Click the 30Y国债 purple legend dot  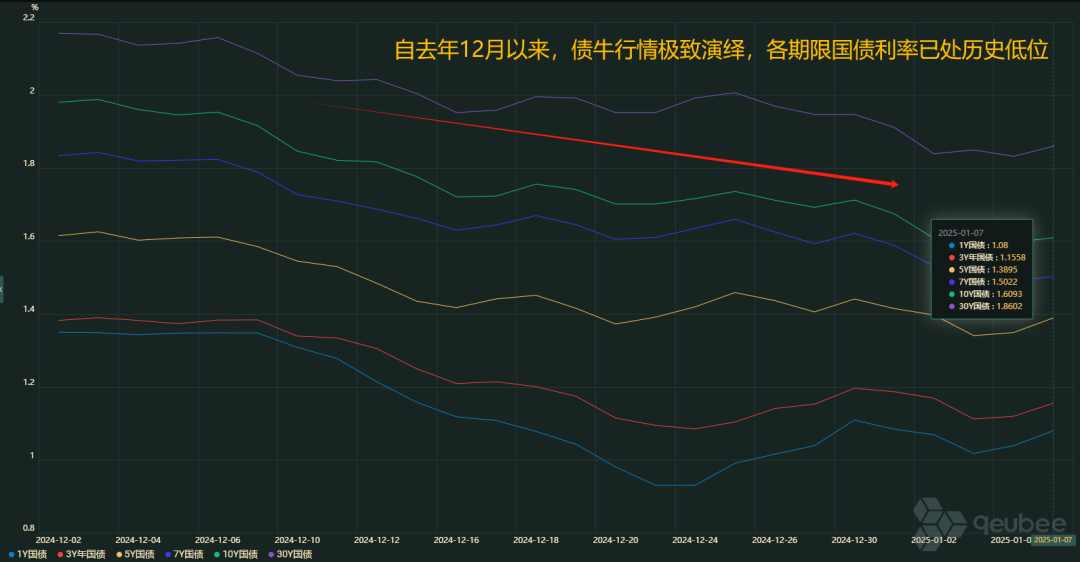269,554
